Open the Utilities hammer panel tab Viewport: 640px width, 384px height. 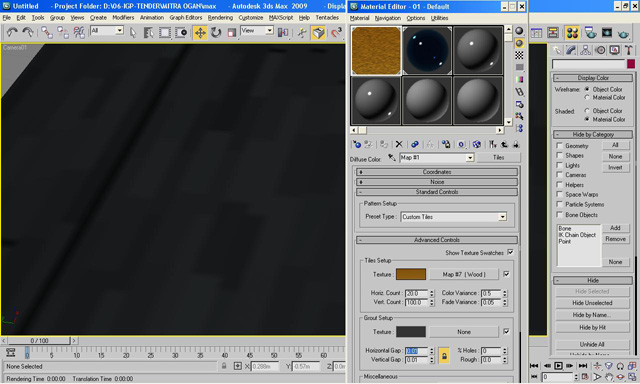(629, 50)
